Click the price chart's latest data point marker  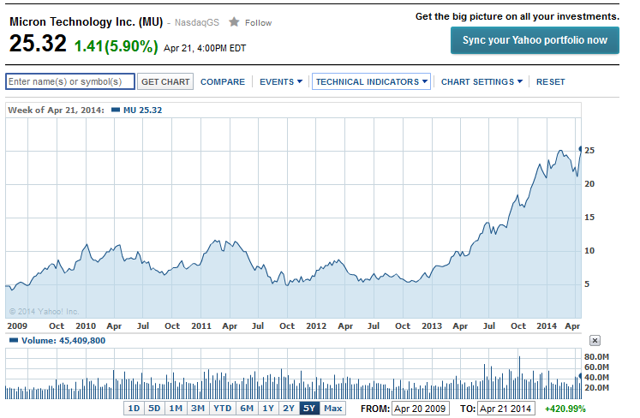(580, 149)
